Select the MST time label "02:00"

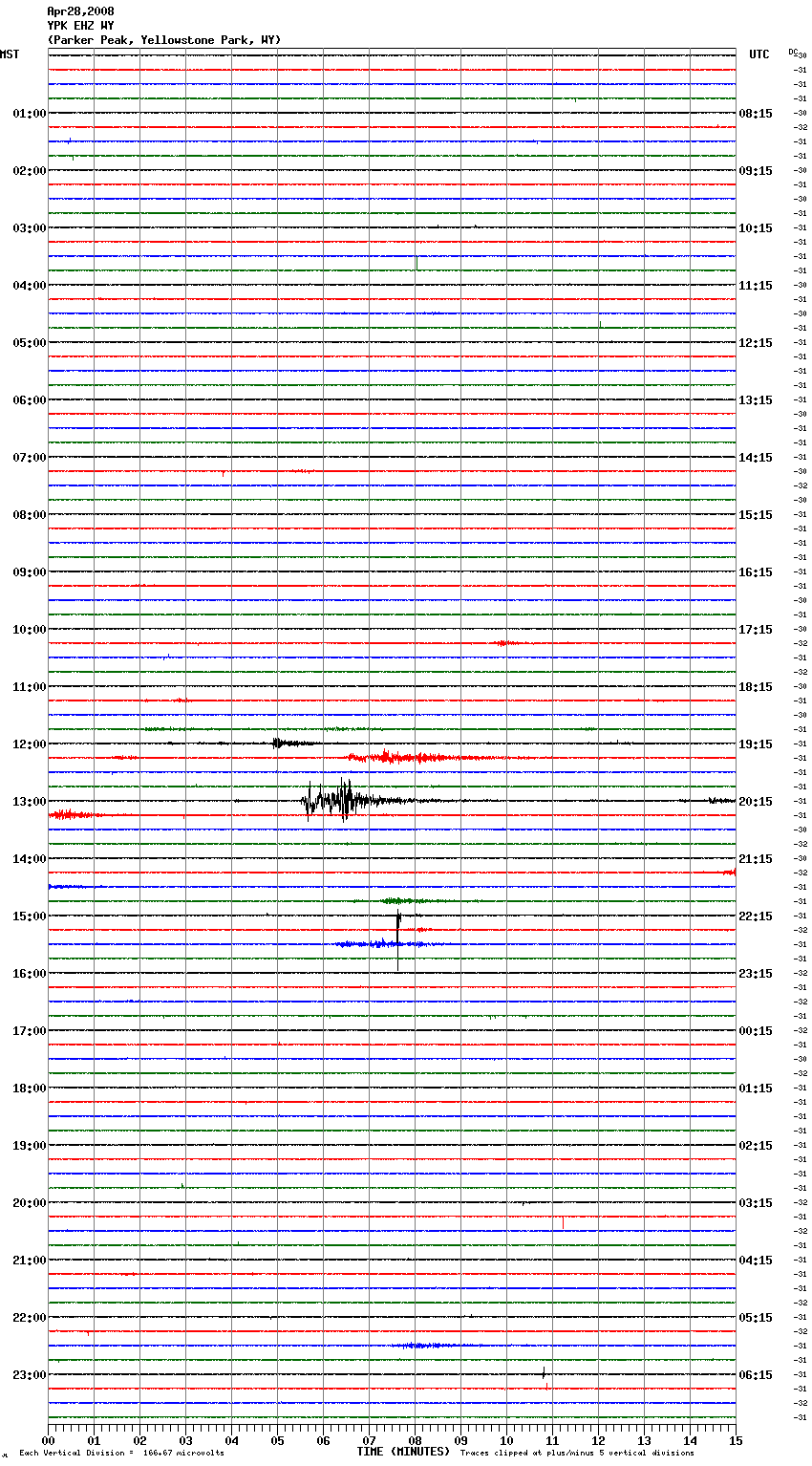tap(30, 171)
